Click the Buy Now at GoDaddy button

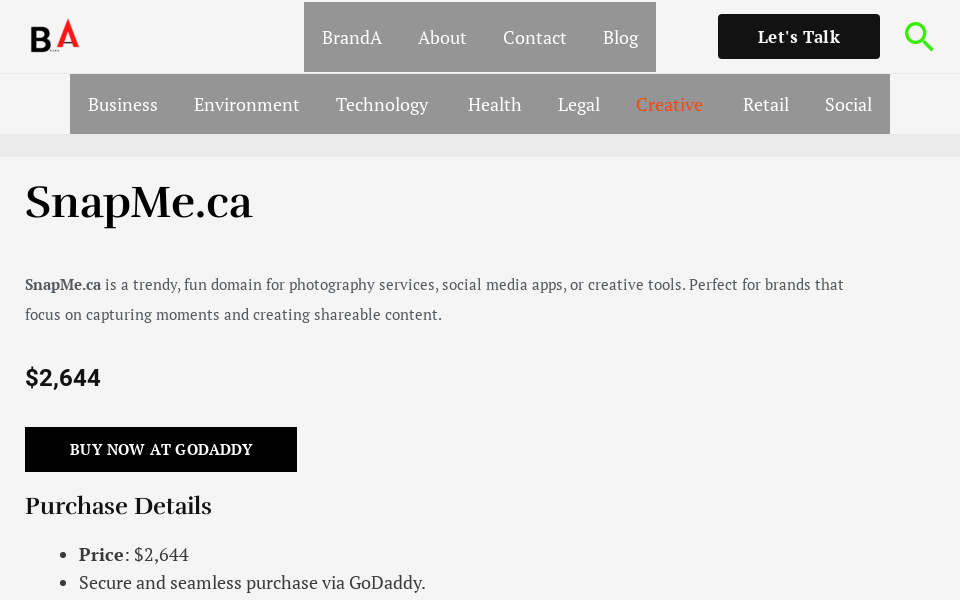tap(160, 449)
